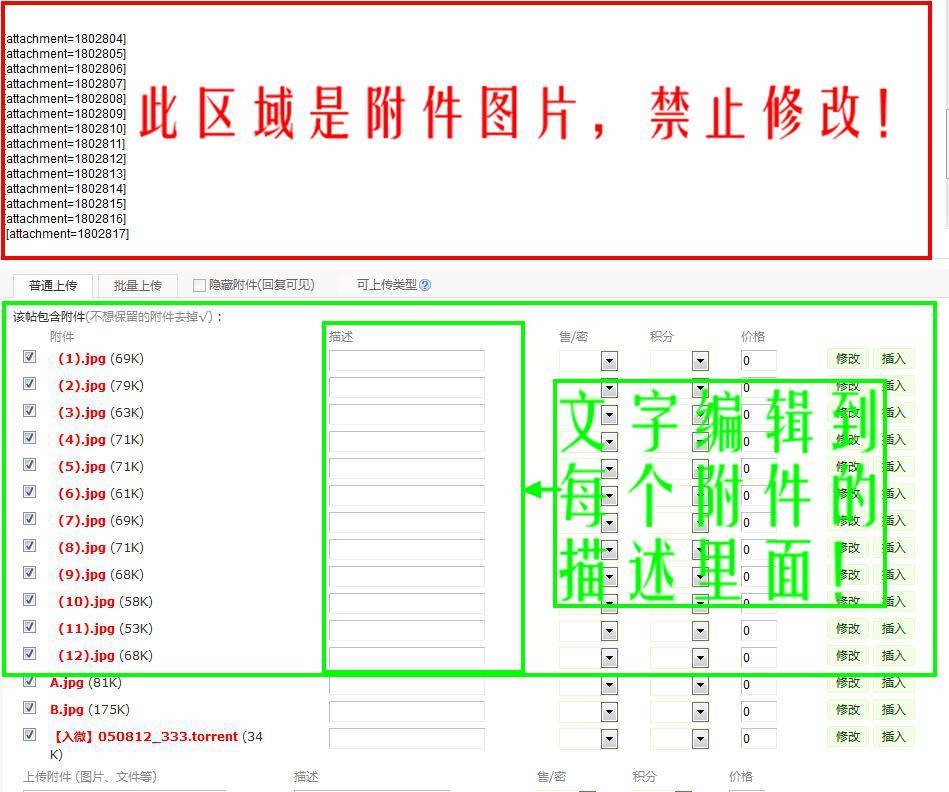Image resolution: width=949 pixels, height=792 pixels.
Task: Enable 隐藏附件(回复可见) checkbox
Action: 199,286
